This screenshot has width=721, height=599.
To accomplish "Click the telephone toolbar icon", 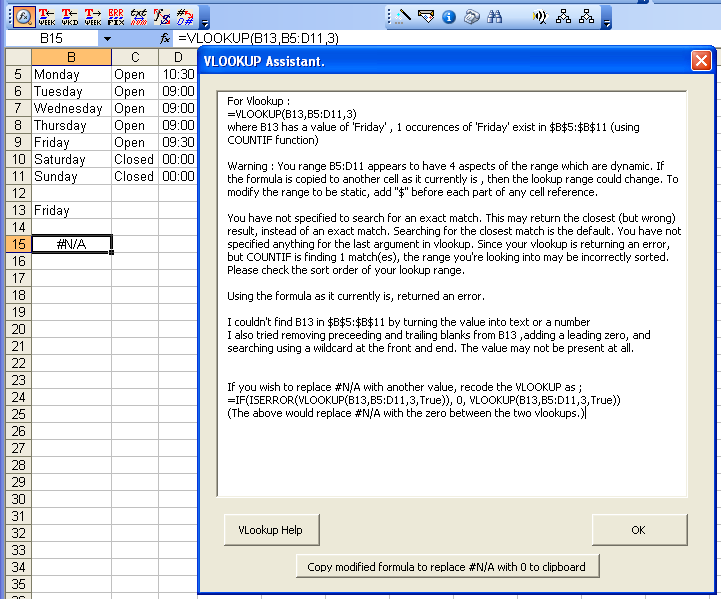I will click(x=471, y=17).
